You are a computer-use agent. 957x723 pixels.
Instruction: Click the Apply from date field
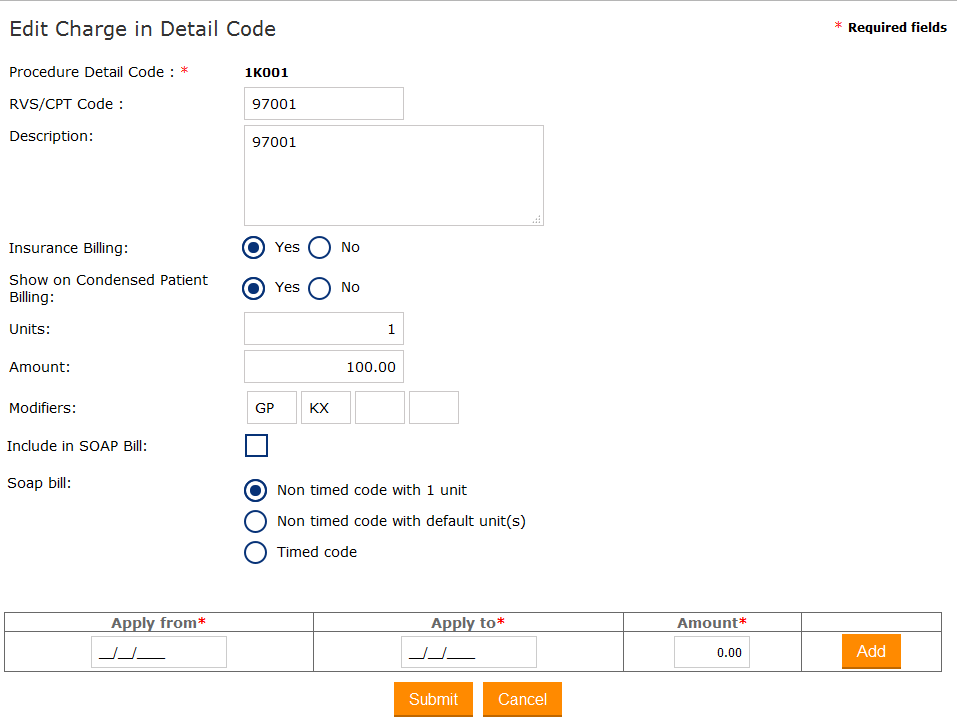(x=159, y=652)
